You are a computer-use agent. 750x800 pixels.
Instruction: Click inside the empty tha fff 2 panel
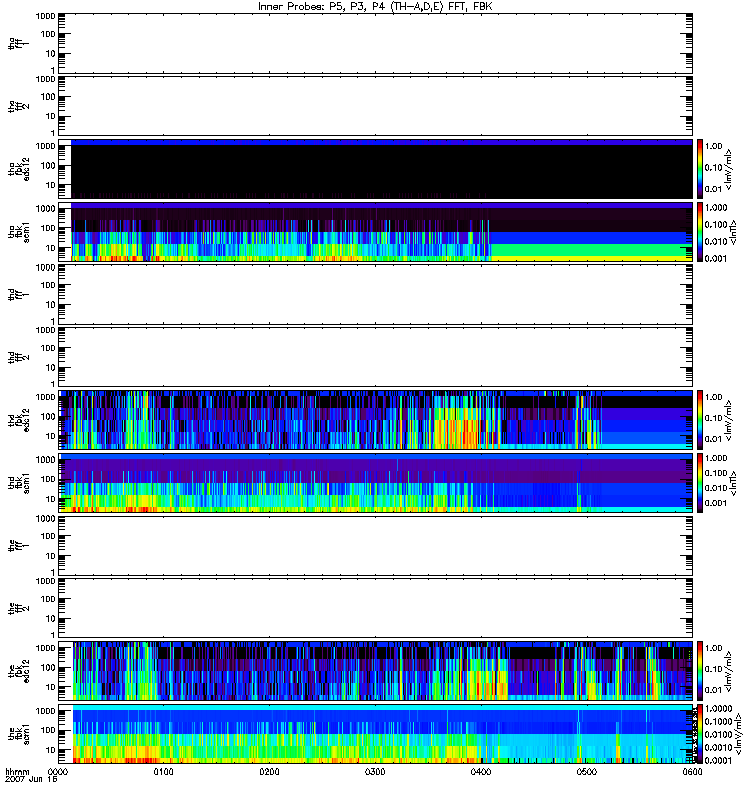tap(376, 106)
